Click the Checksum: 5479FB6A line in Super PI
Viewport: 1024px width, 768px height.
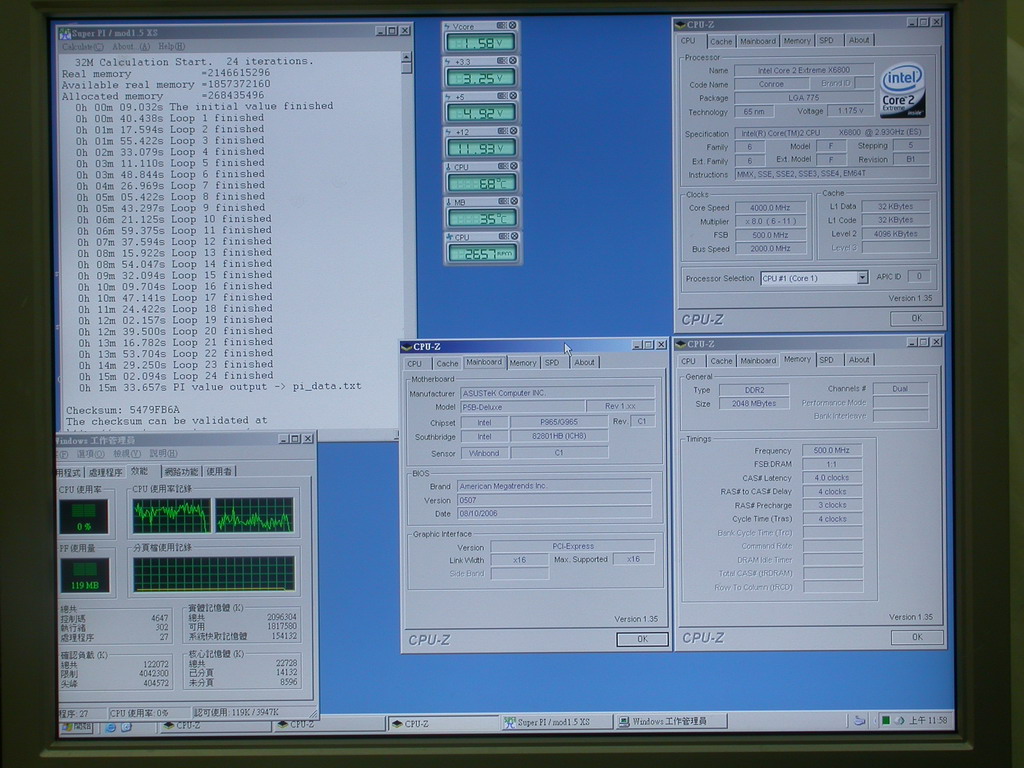click(123, 410)
